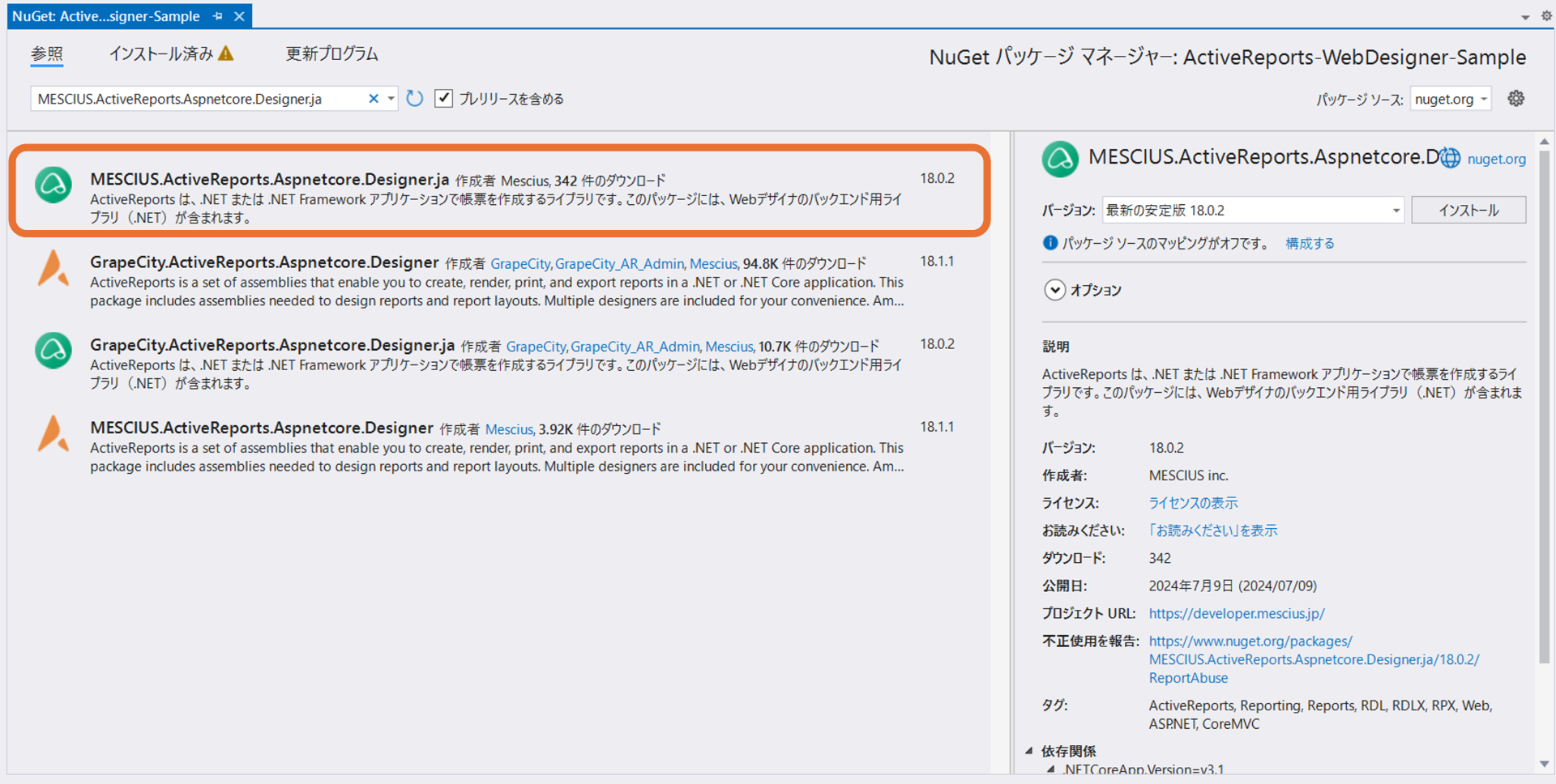The width and height of the screenshot is (1556, 784).
Task: Click version 18.1.1 of GrapeCity Designer package
Action: 937,262
